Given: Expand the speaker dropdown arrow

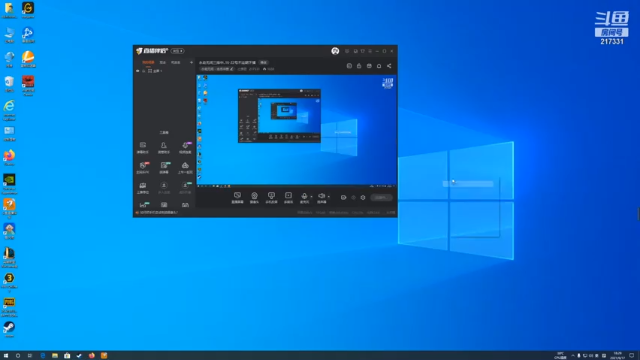Looking at the screenshot, I should (329, 197).
